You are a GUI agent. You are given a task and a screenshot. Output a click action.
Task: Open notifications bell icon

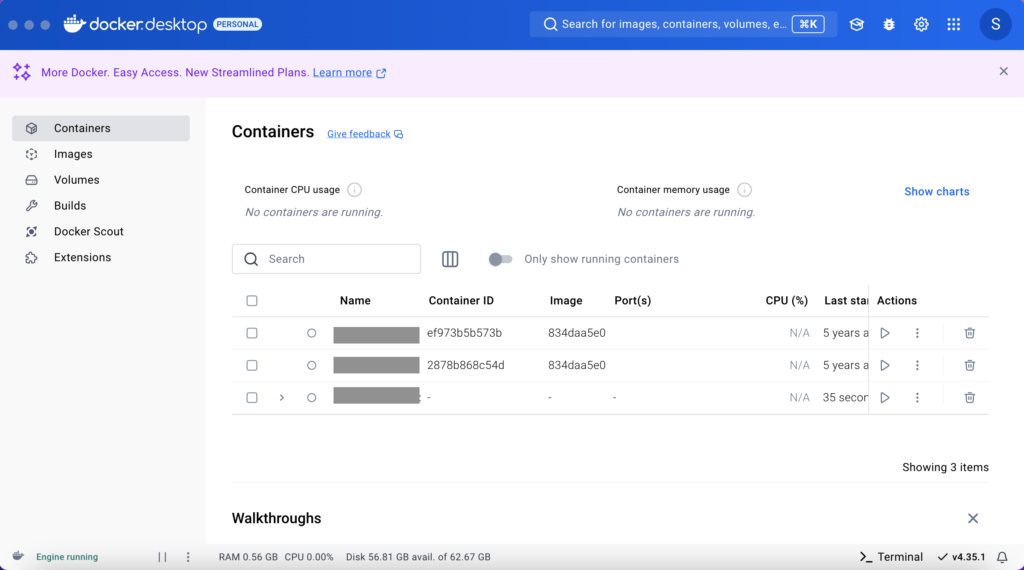[1002, 557]
